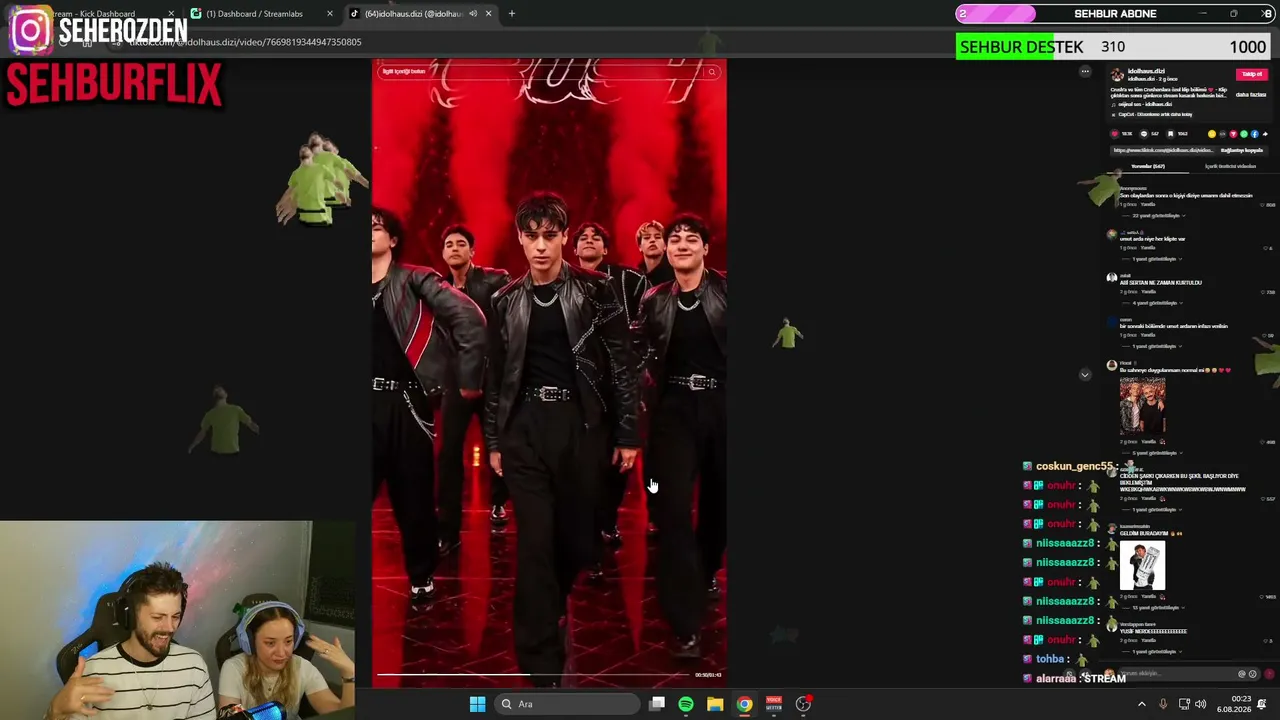Seek within the video progress bar
The image size is (1280, 720).
tap(533, 675)
